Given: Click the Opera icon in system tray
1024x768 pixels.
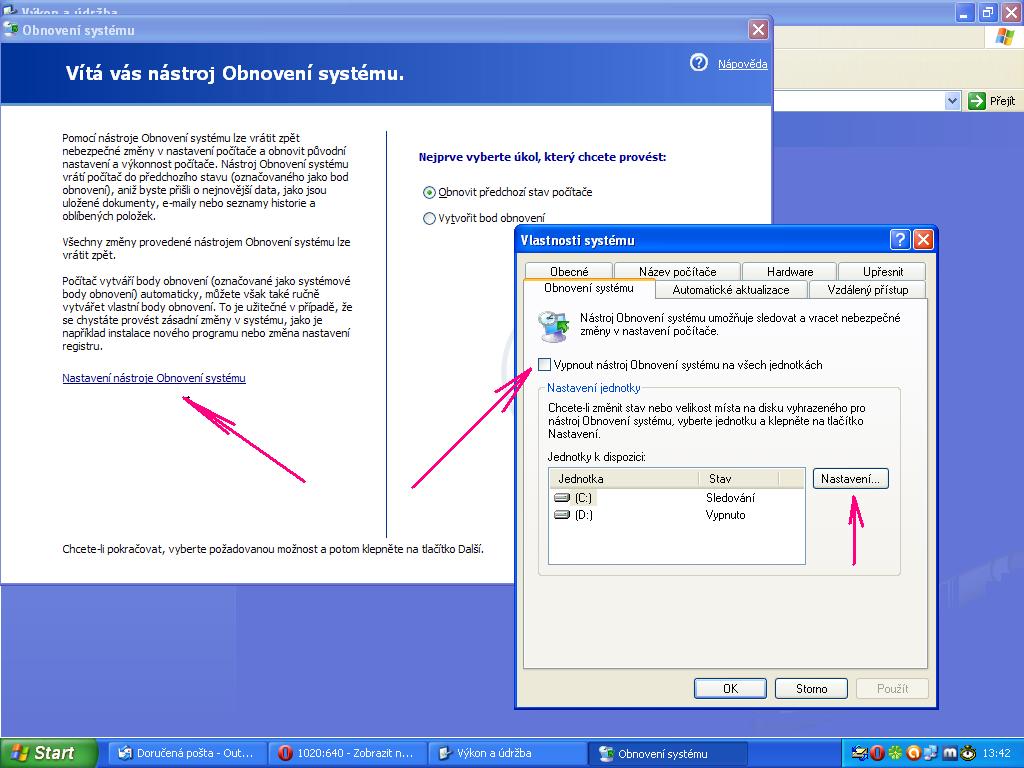Looking at the screenshot, I should tap(876, 753).
